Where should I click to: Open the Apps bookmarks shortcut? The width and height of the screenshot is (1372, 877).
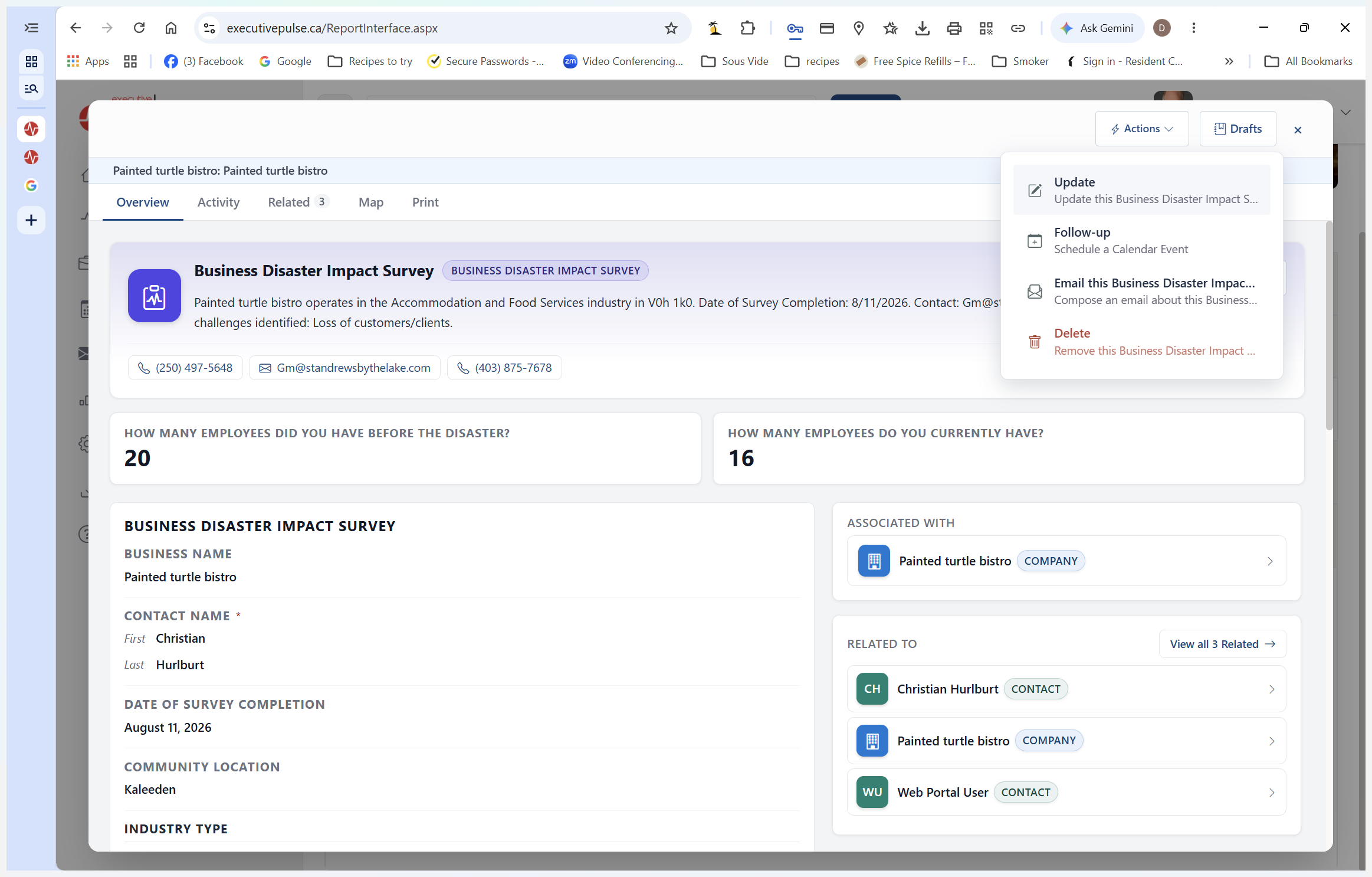pyautogui.click(x=88, y=61)
